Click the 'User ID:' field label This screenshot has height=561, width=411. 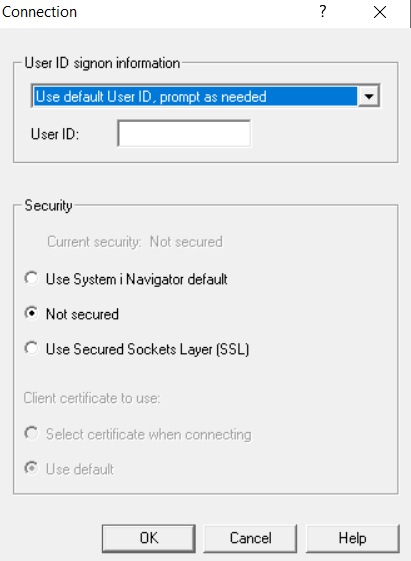click(55, 134)
